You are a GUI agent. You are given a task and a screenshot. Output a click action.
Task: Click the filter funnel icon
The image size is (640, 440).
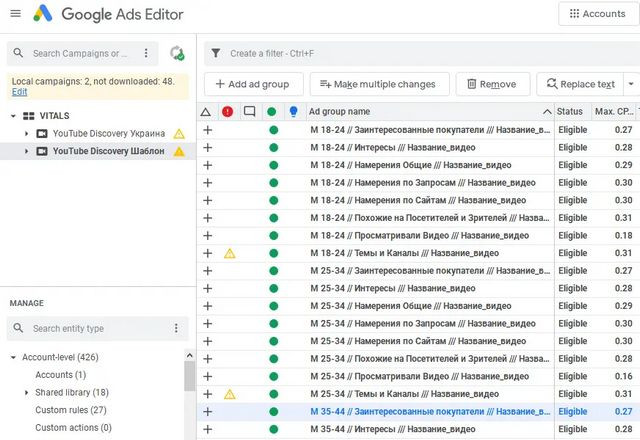click(x=216, y=53)
